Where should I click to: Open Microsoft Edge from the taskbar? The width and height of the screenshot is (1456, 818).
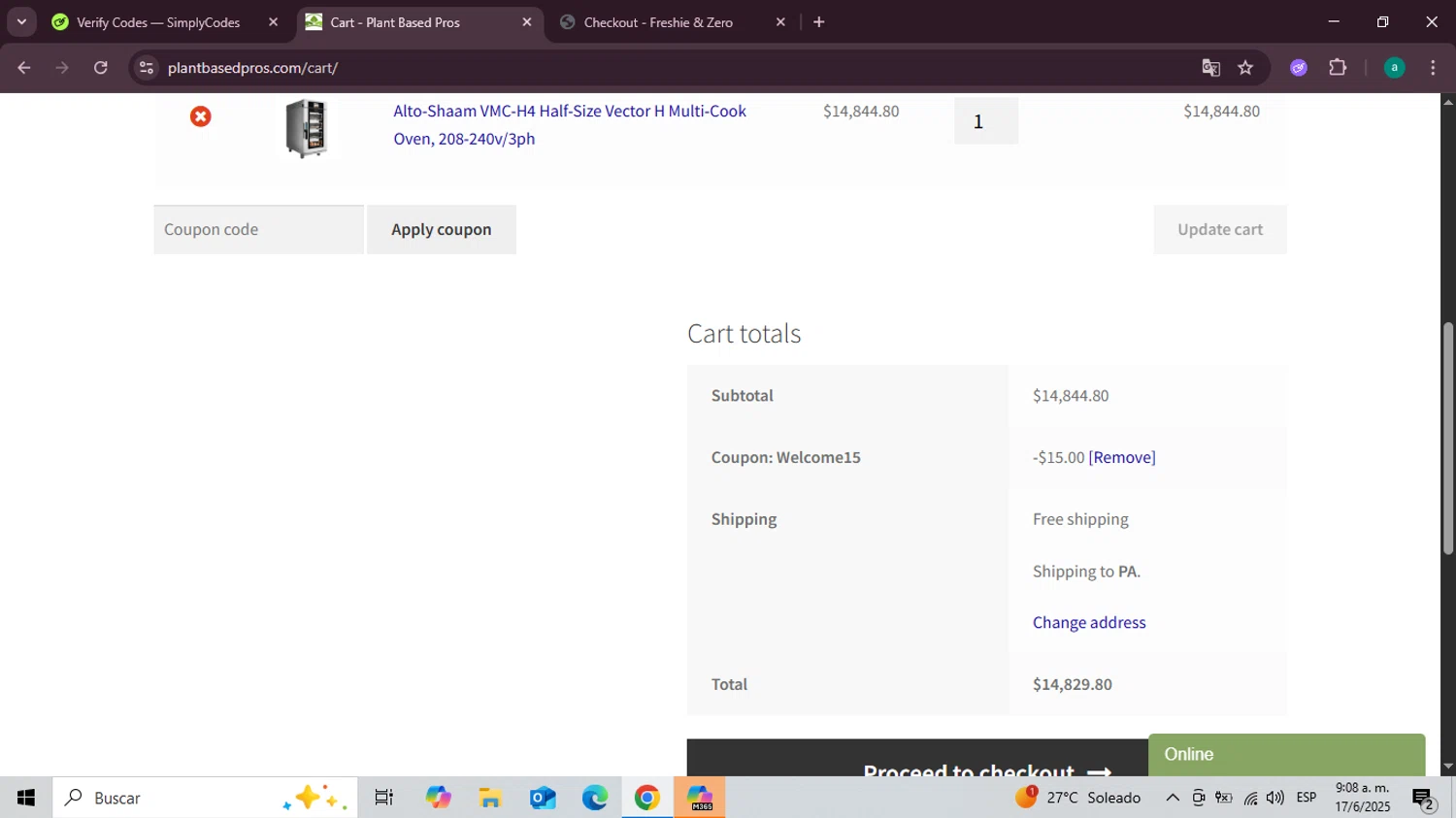(595, 798)
